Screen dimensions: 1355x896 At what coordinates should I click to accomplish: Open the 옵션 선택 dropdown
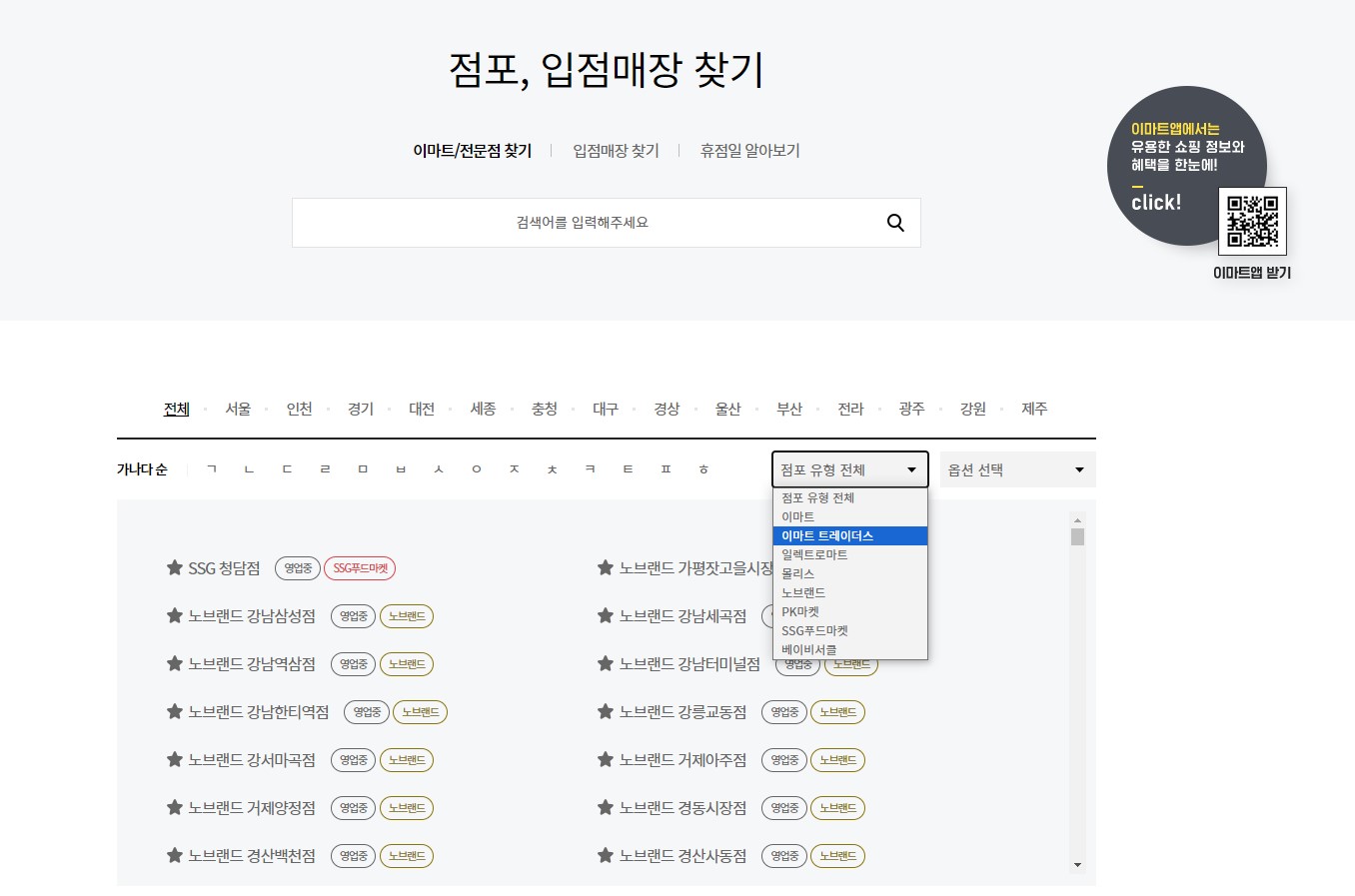[x=1018, y=469]
